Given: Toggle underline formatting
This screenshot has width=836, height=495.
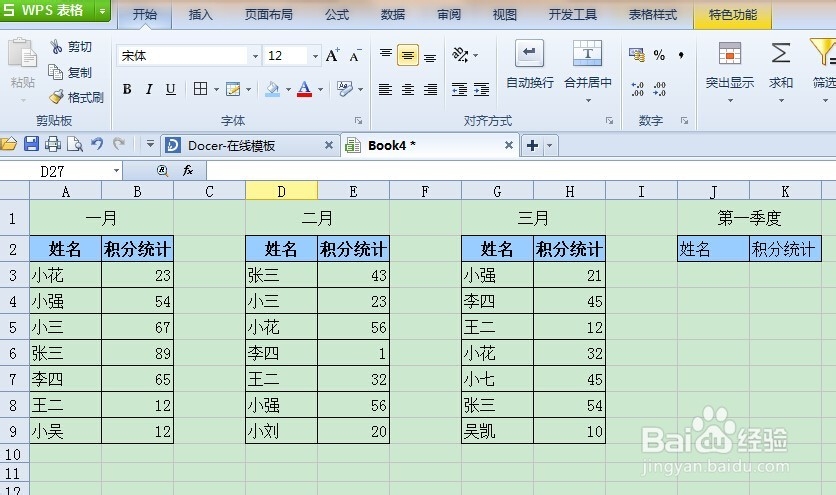Looking at the screenshot, I should tap(171, 89).
